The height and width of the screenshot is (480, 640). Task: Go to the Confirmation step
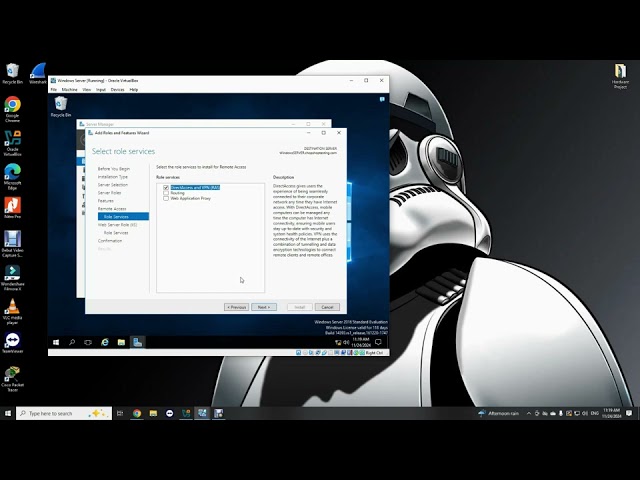point(110,241)
